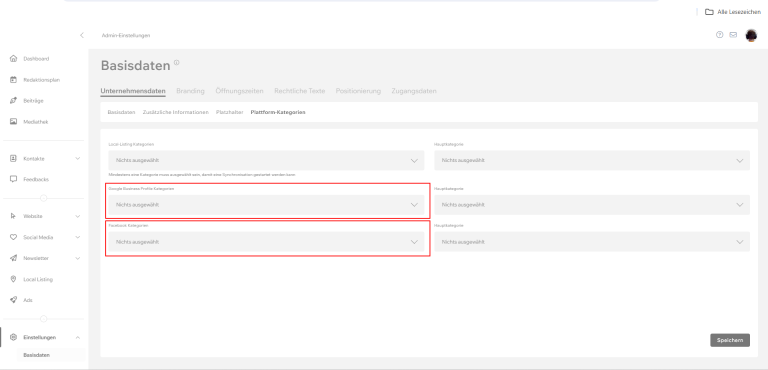
Task: Open Feedbacks in the sidebar
Action: [36, 179]
